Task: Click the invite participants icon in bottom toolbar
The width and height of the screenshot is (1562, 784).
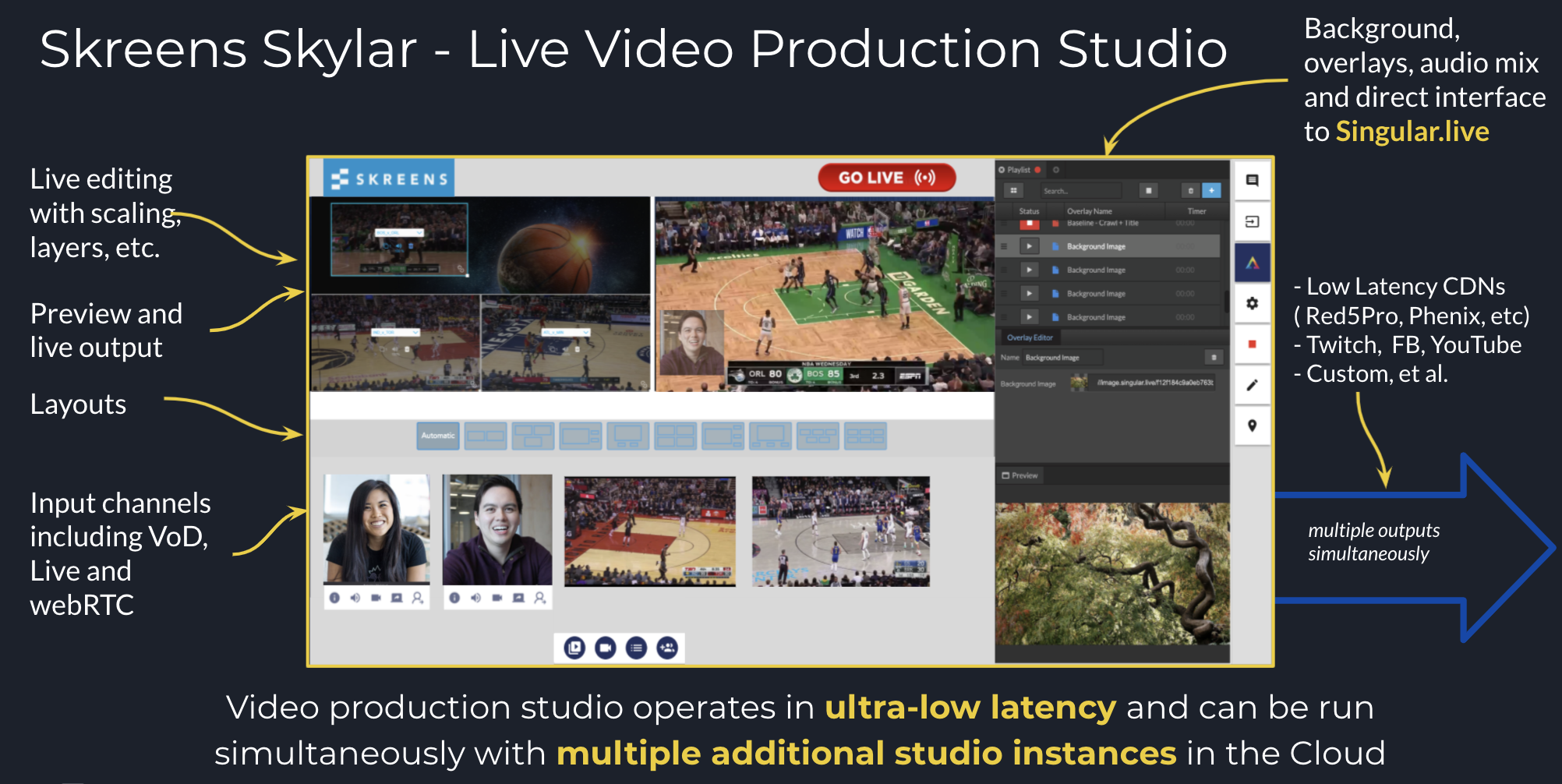Action: click(668, 648)
